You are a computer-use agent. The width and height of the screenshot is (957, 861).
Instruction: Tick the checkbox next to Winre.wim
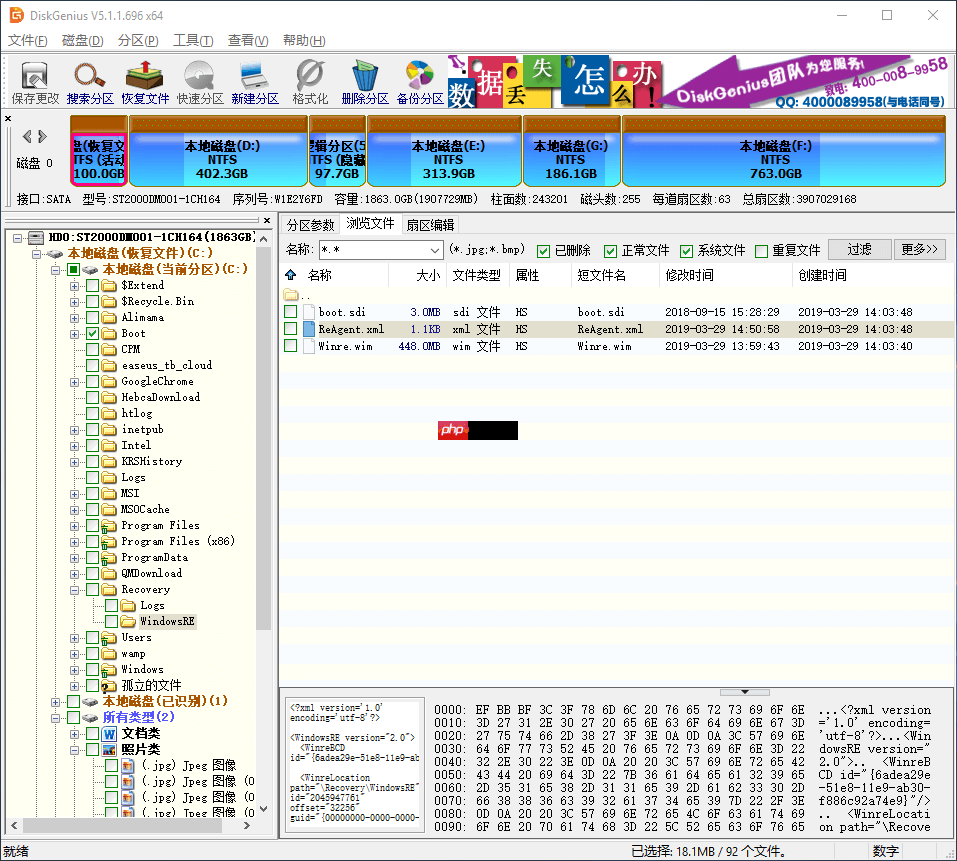[x=291, y=346]
